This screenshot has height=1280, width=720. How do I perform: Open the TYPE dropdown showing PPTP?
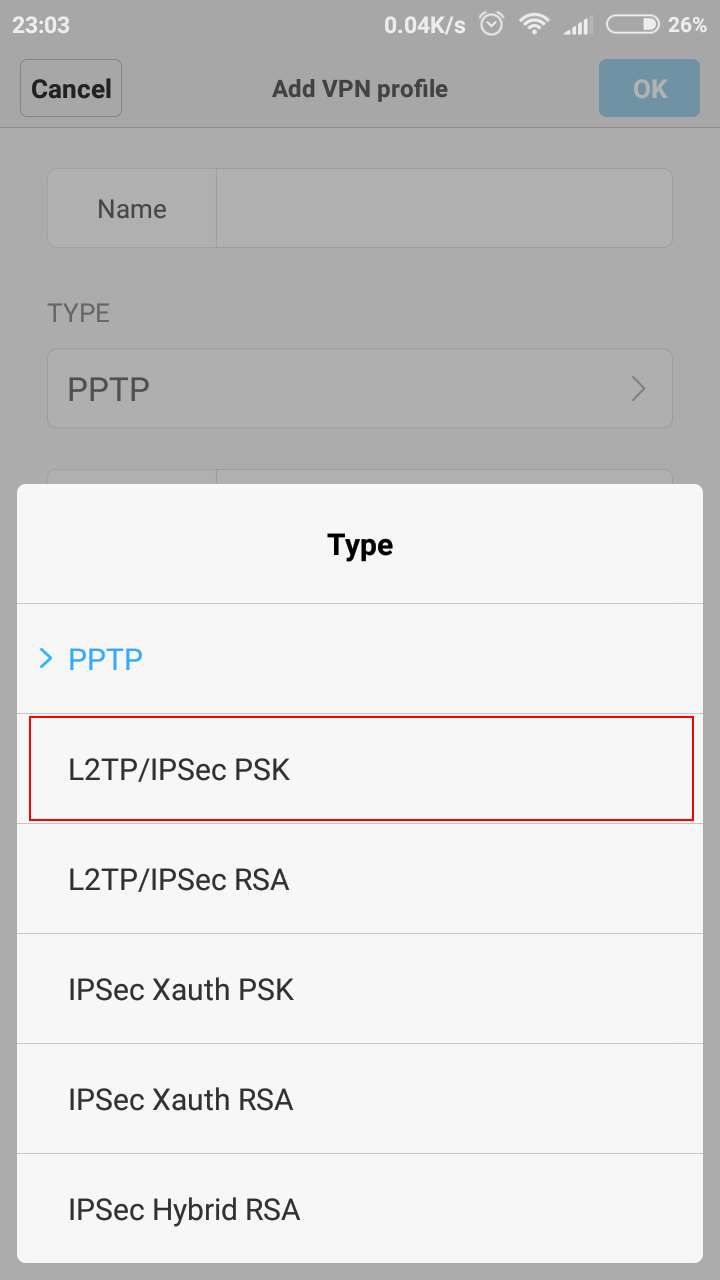tap(360, 389)
